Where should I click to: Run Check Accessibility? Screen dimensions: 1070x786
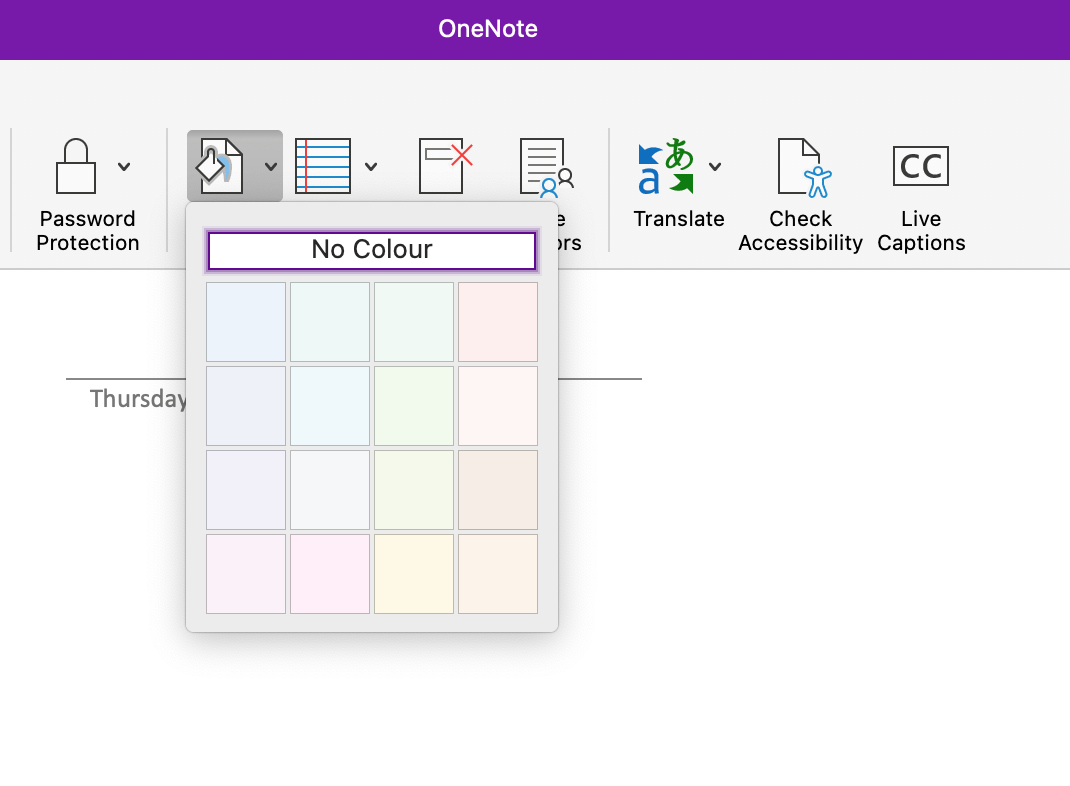point(800,167)
